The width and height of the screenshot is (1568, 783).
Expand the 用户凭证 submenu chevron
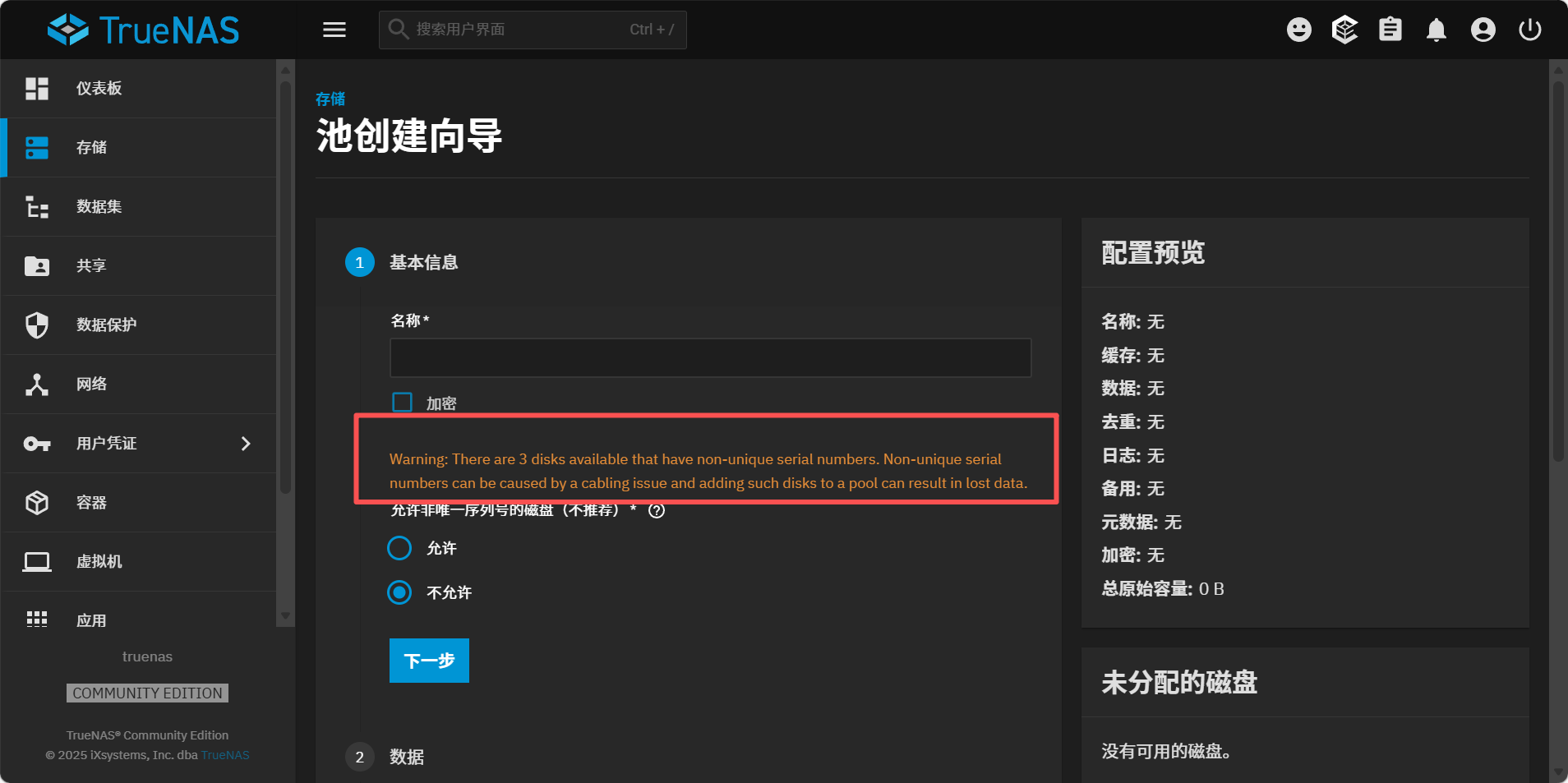(246, 444)
